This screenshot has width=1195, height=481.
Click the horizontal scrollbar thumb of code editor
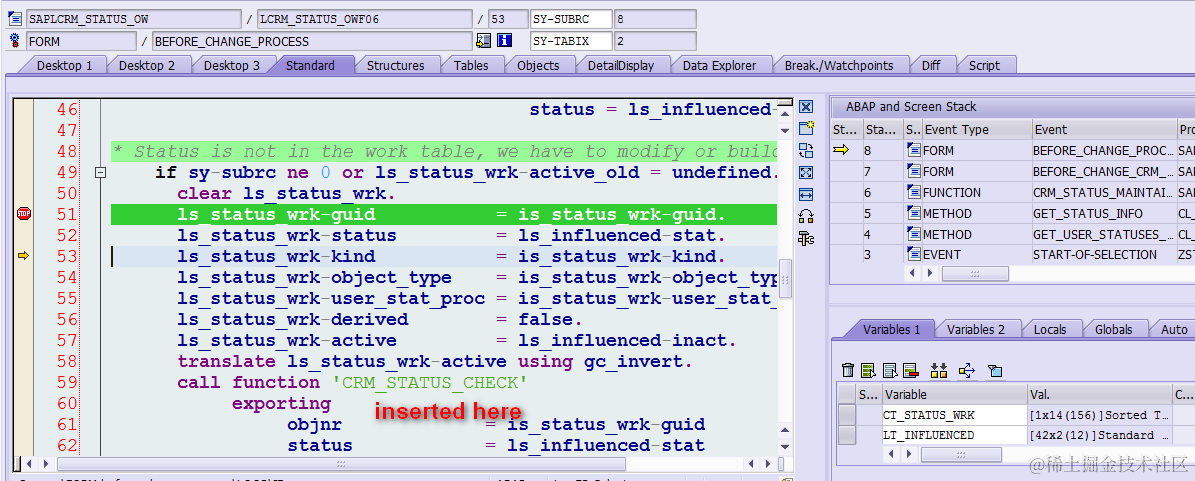click(341, 463)
